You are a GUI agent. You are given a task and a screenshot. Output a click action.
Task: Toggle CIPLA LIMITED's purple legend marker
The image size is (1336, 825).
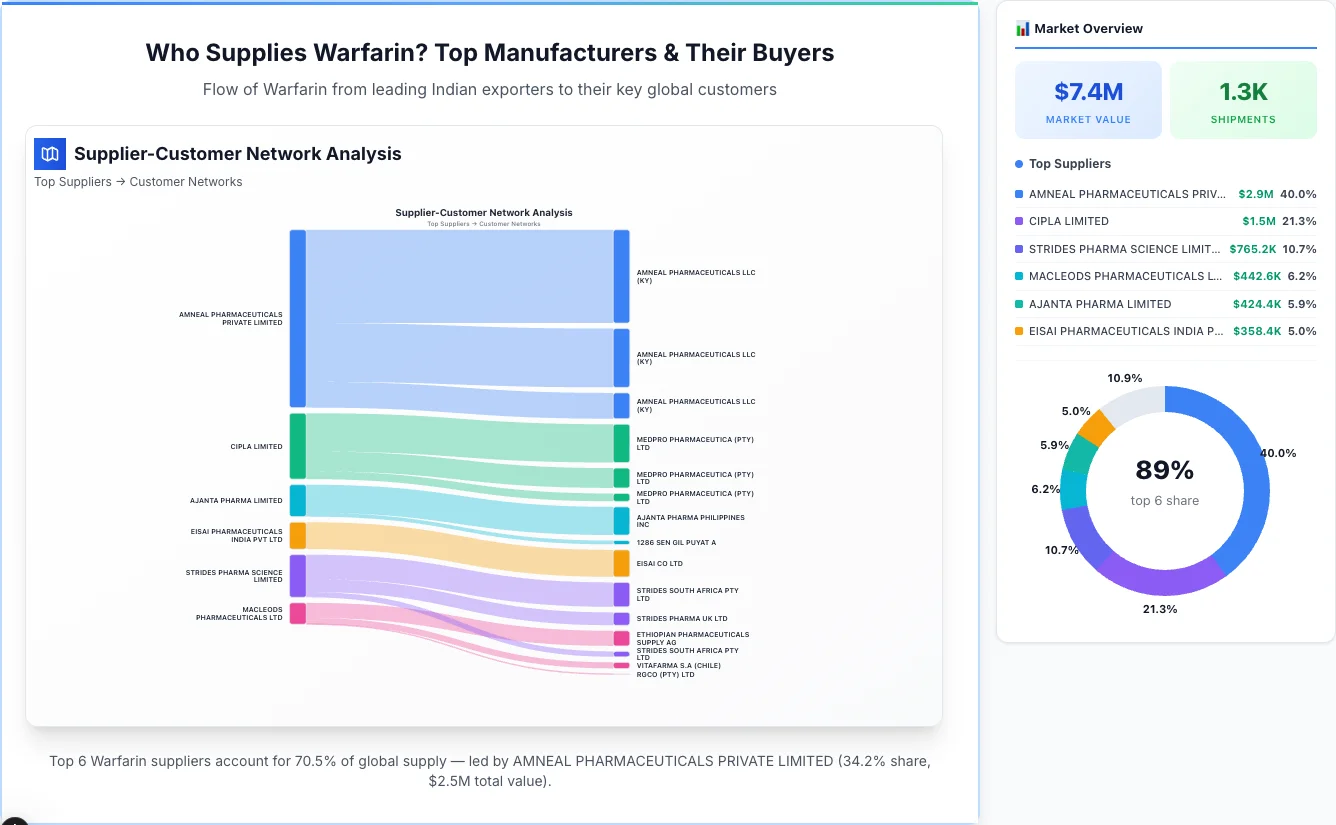[1019, 221]
